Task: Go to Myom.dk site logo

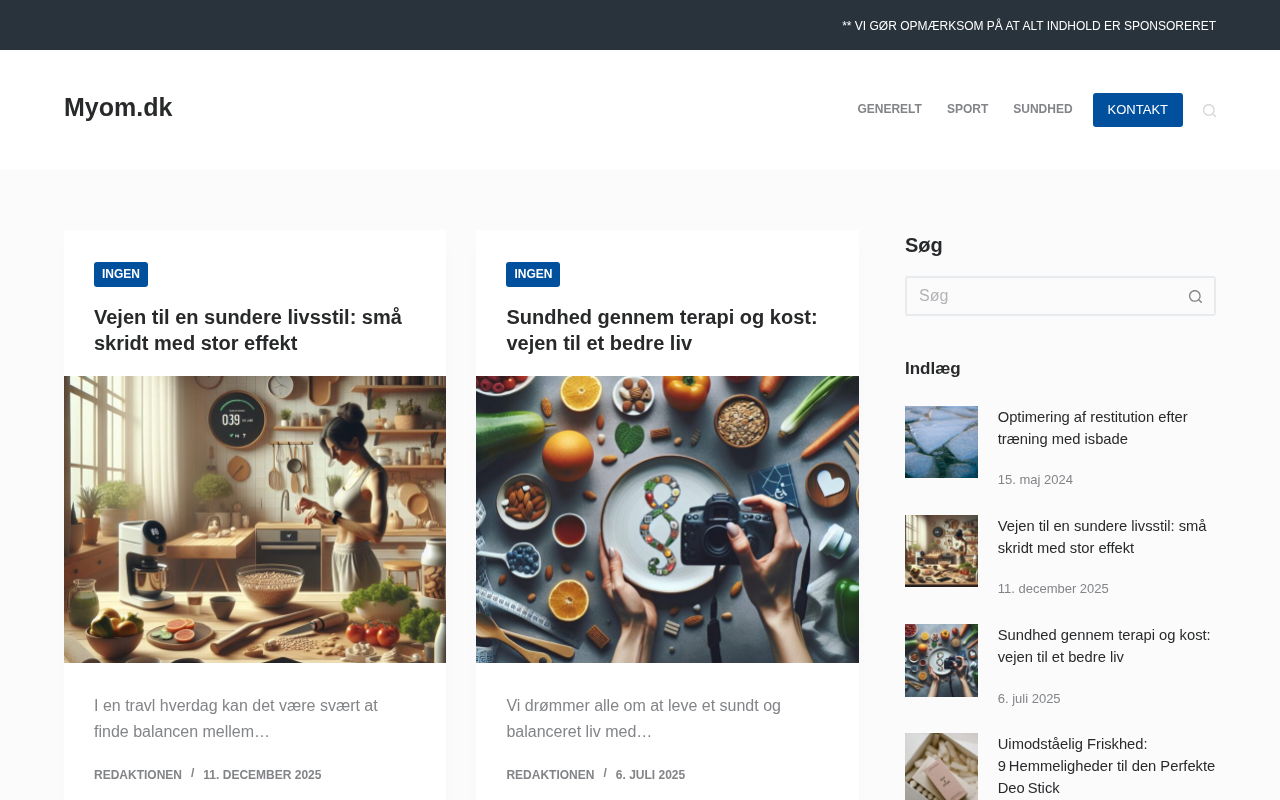Action: [118, 108]
